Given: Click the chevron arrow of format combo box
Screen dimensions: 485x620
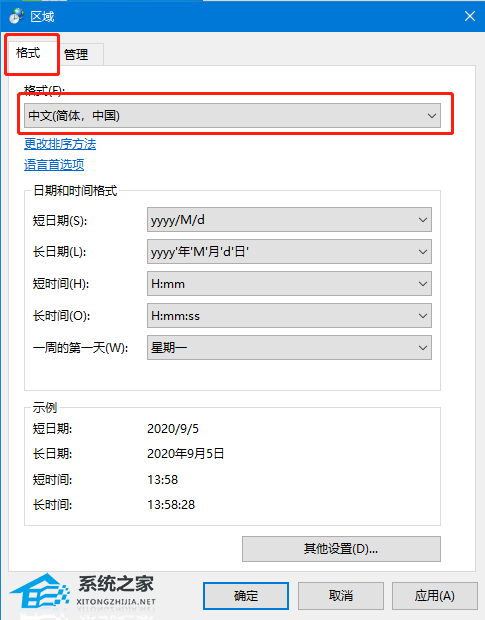Looking at the screenshot, I should click(432, 116).
